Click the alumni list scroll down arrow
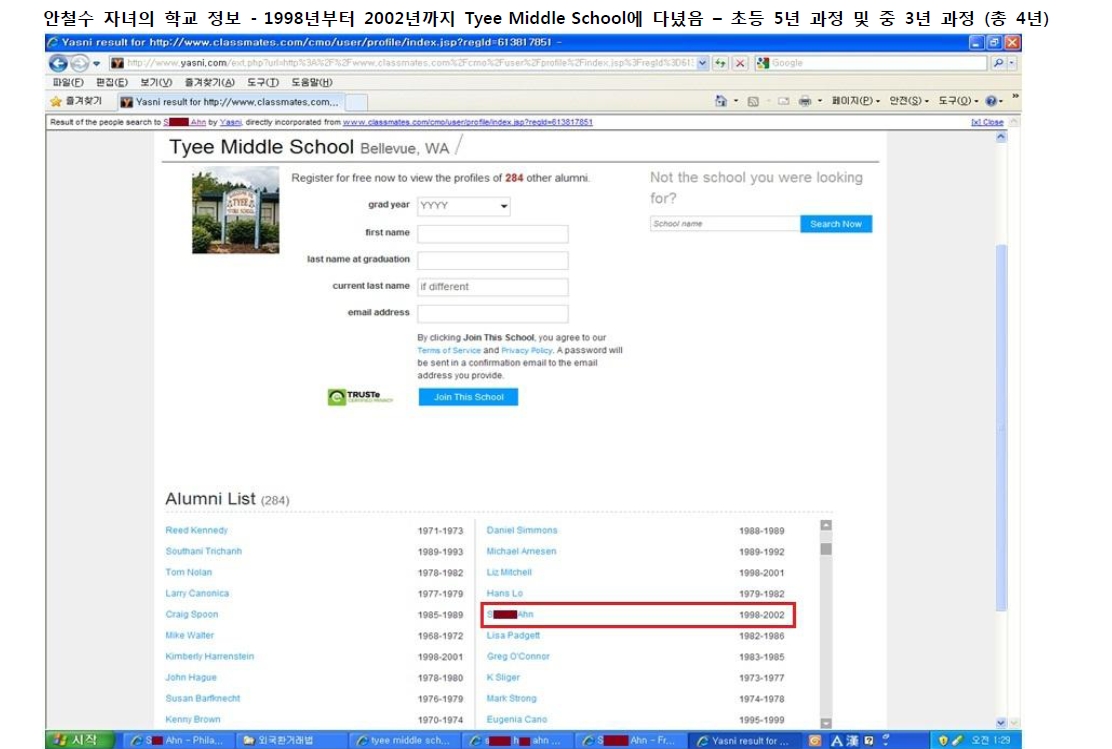This screenshot has height=749, width=1112. tap(826, 723)
